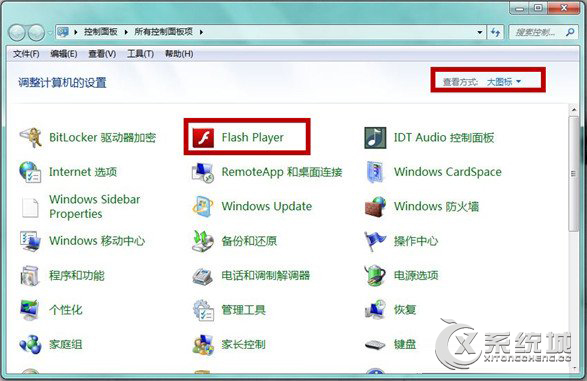Image resolution: width=587 pixels, height=381 pixels.
Task: Click the 个性化 monitor icon
Action: (x=31, y=310)
